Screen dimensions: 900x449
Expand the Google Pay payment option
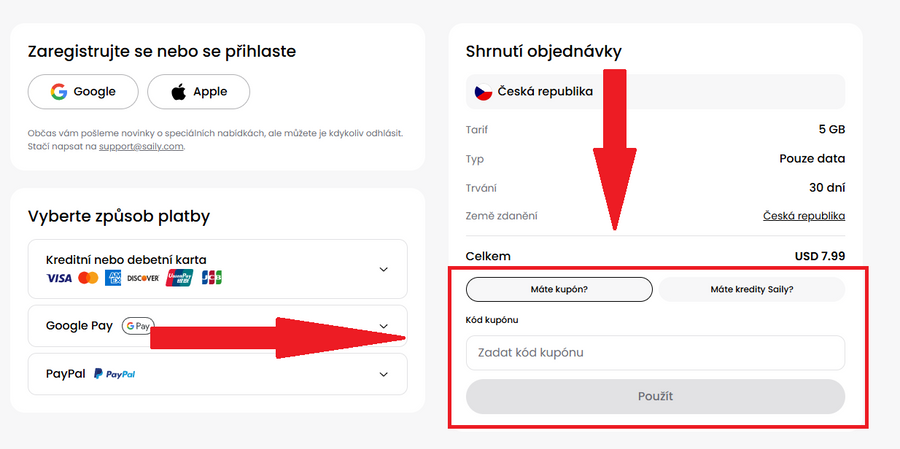coord(384,326)
